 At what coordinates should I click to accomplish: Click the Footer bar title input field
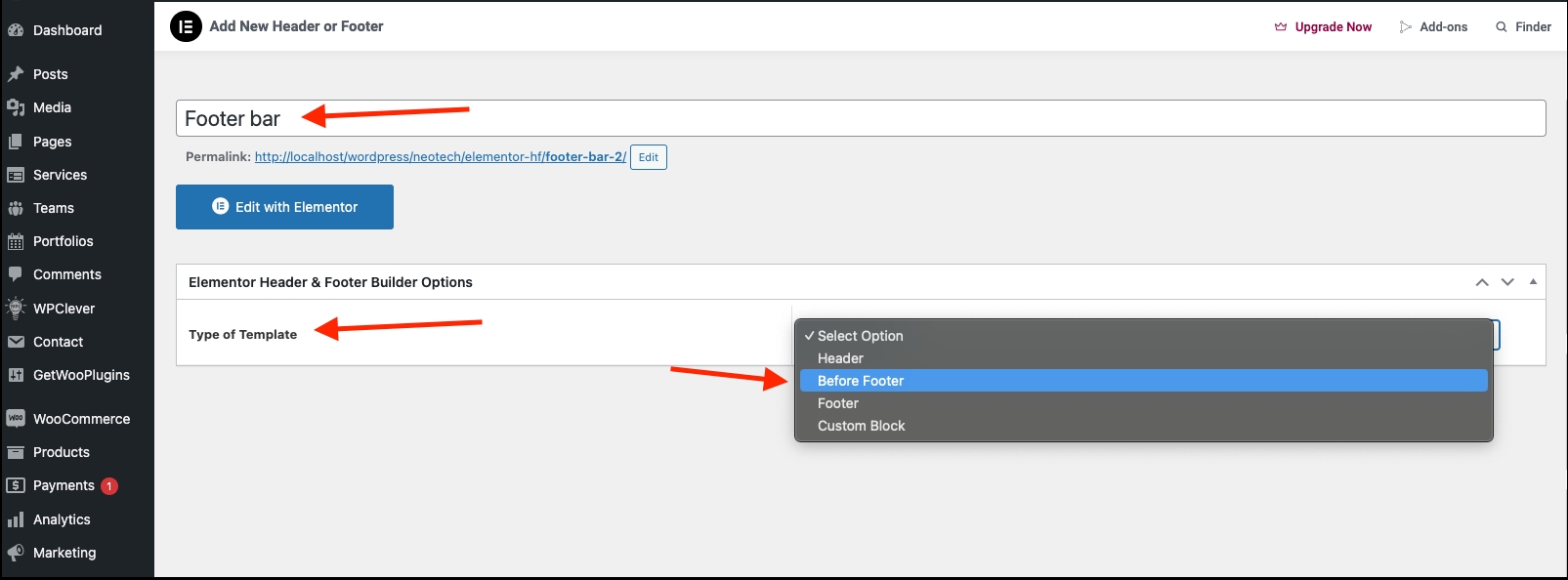tap(860, 118)
